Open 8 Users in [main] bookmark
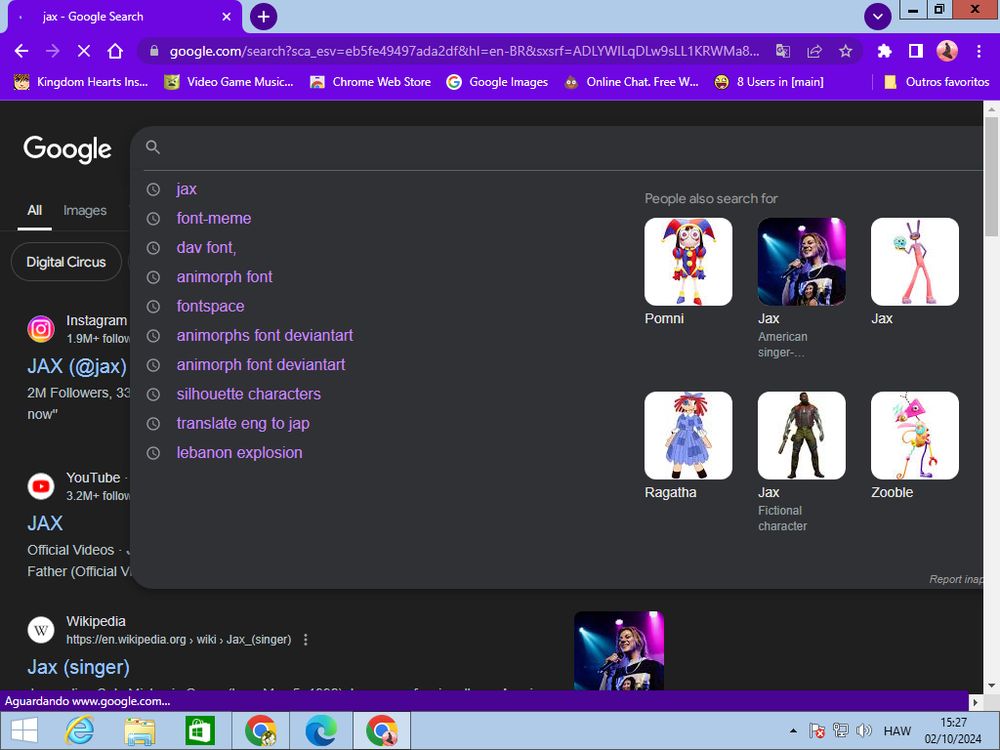Image resolution: width=1000 pixels, height=750 pixels. 768,82
